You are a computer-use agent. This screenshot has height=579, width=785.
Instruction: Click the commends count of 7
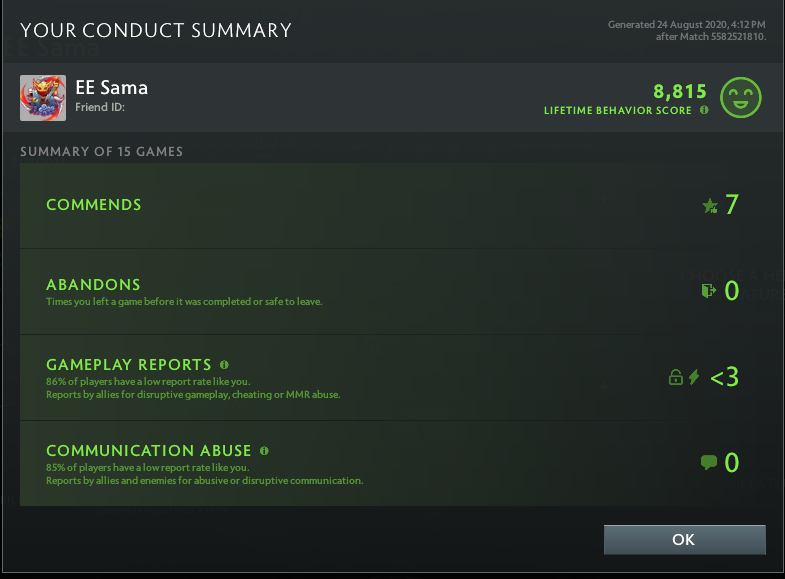(732, 205)
